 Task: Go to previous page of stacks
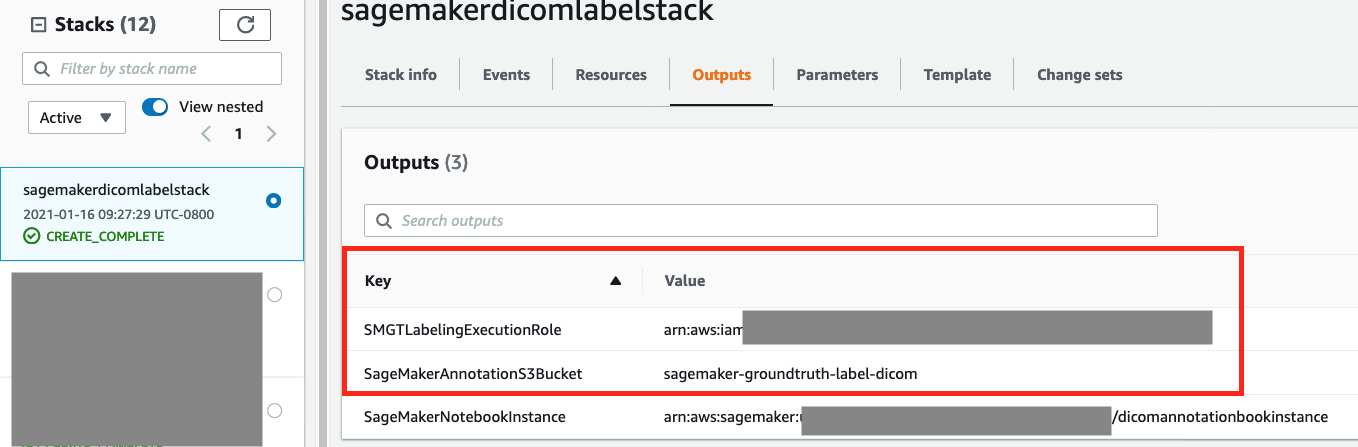[x=206, y=134]
